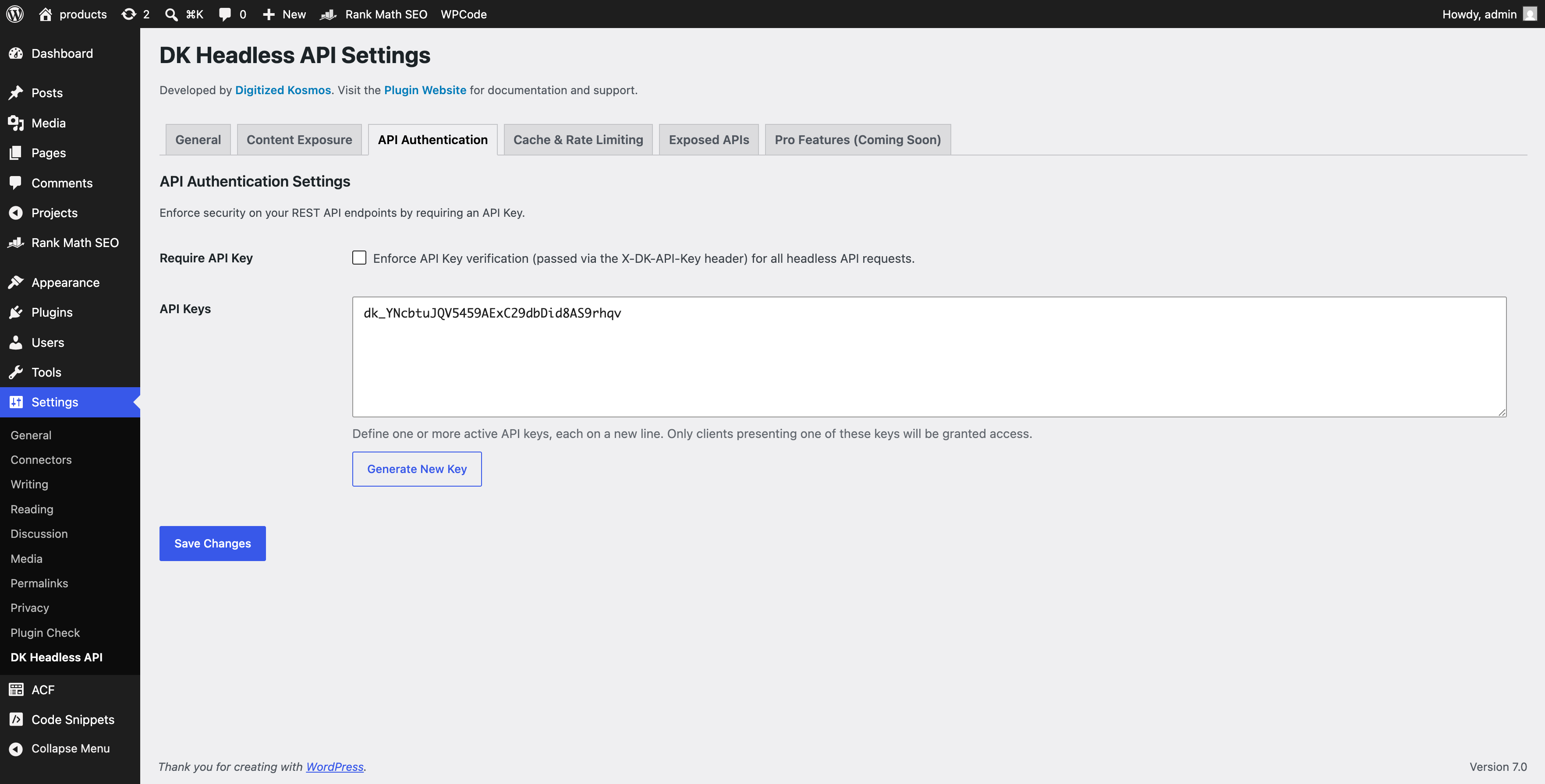Click the Media sidebar icon
This screenshot has width=1545, height=784.
point(16,123)
